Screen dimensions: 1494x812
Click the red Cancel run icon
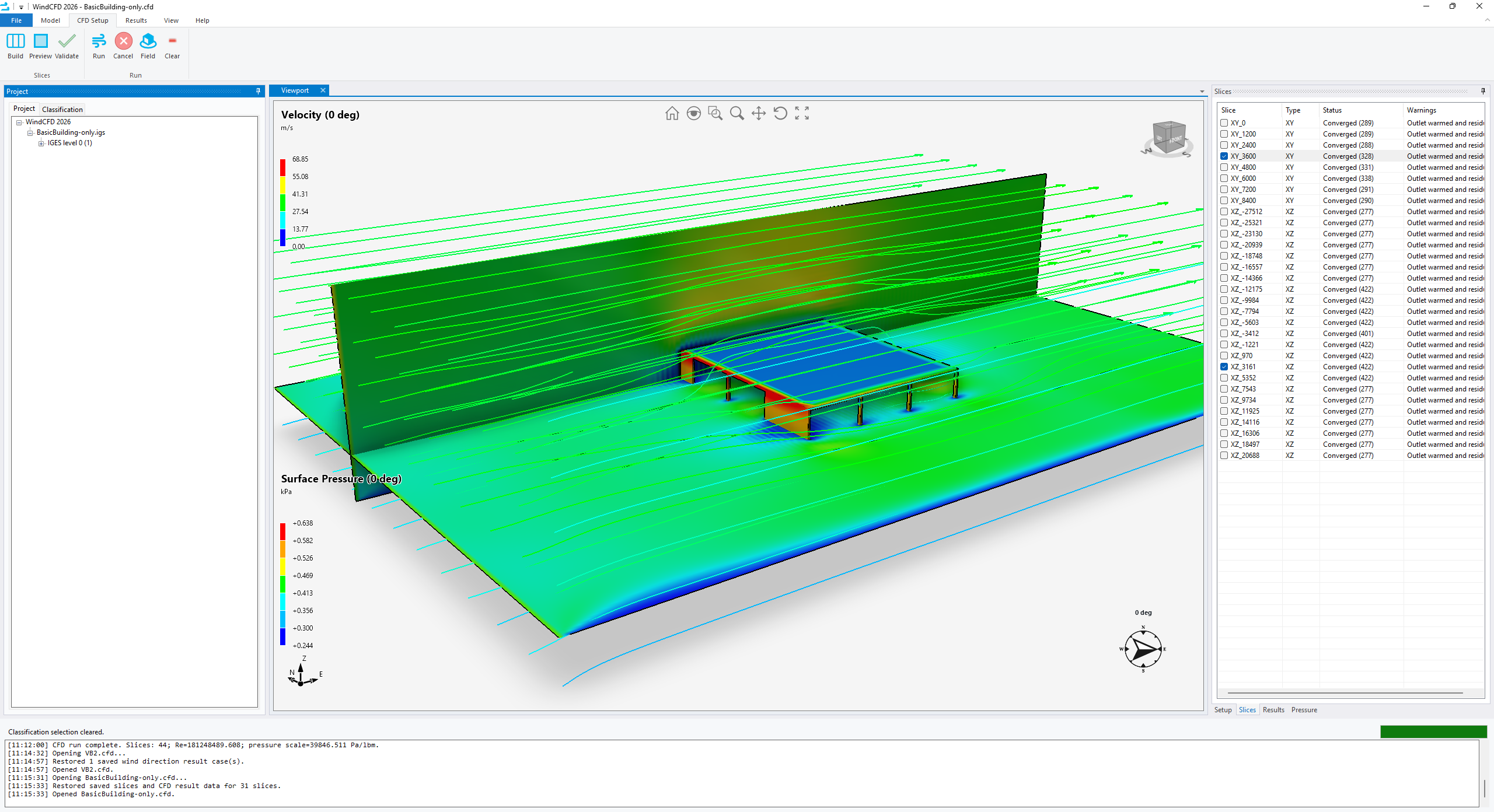tap(123, 41)
